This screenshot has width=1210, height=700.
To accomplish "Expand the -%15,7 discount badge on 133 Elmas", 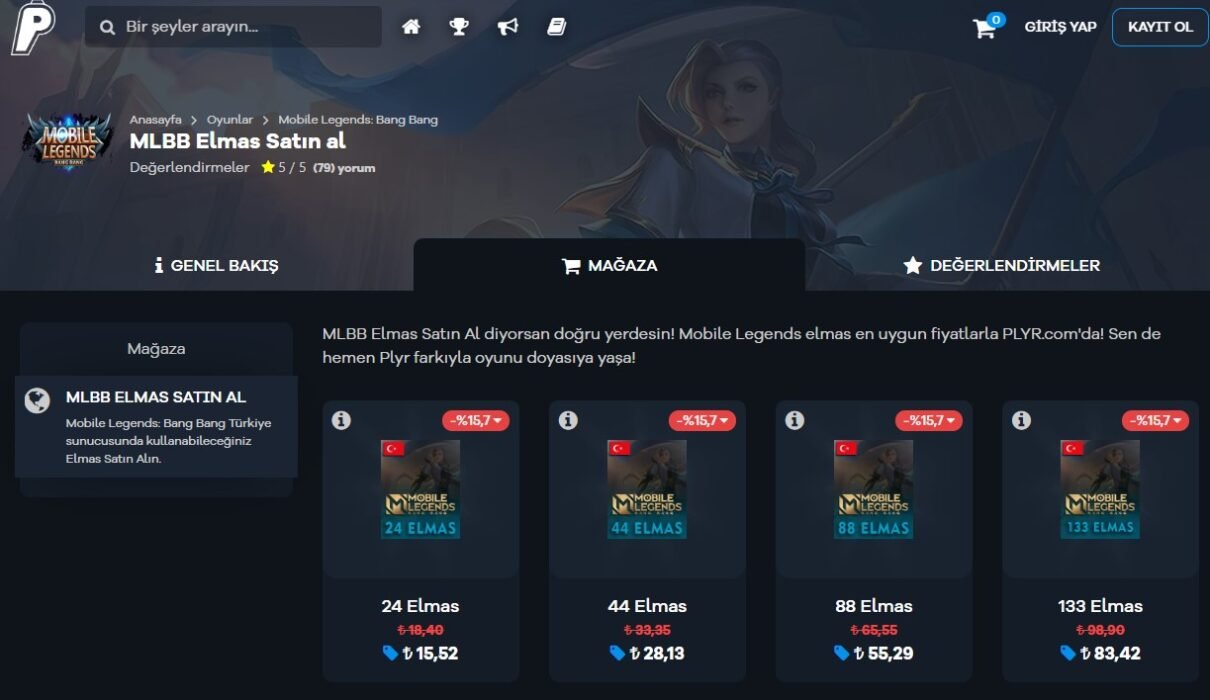I will click(x=1155, y=421).
